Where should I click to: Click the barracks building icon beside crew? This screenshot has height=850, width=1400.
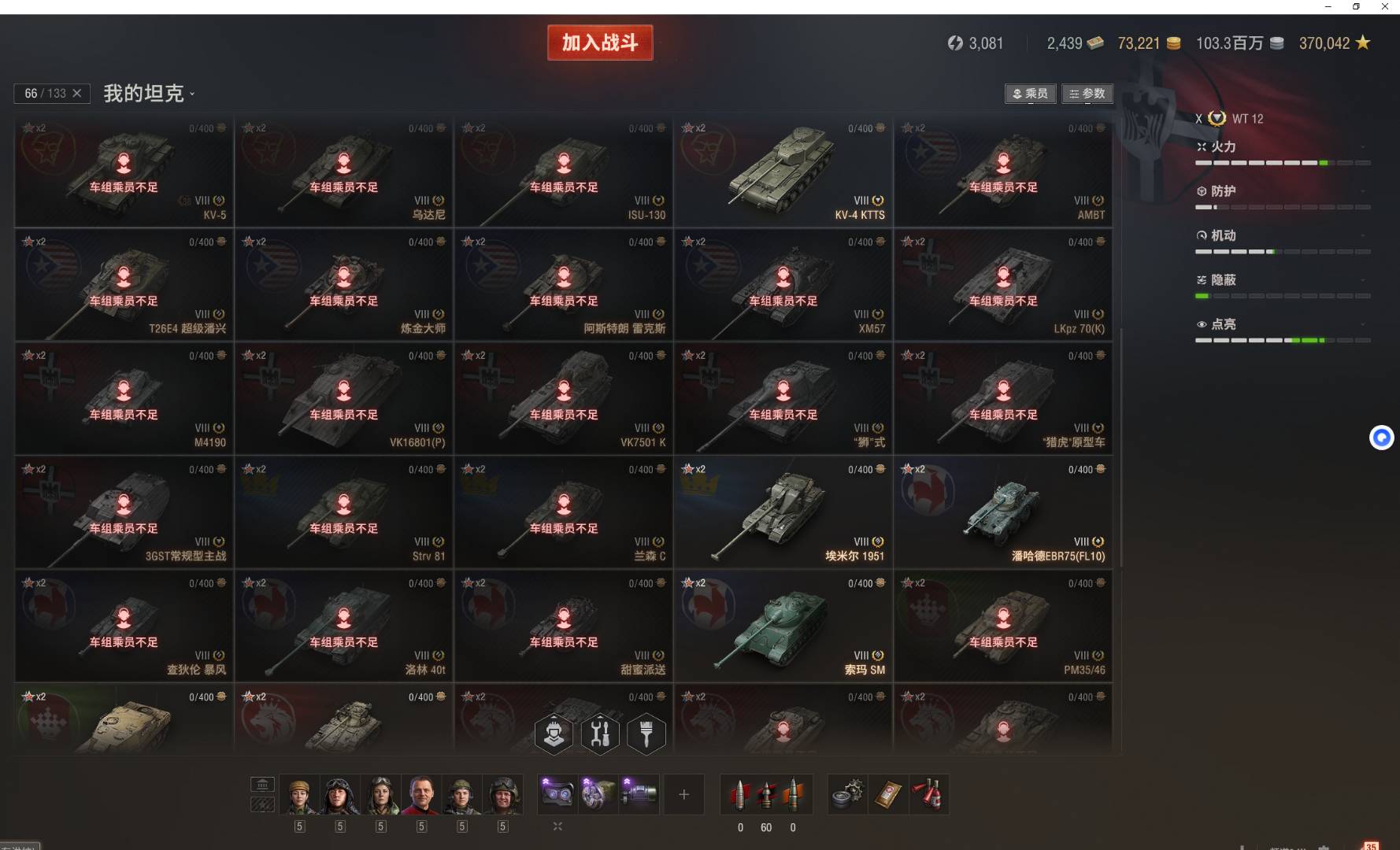[x=262, y=784]
